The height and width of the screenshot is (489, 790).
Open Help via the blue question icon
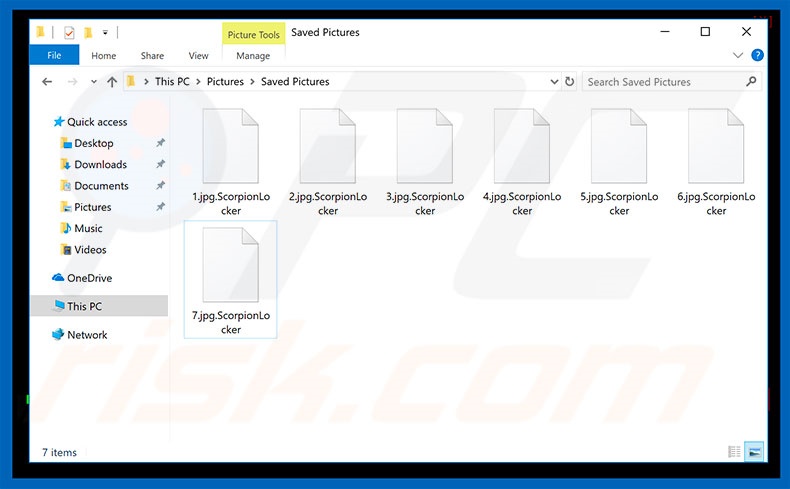point(757,55)
